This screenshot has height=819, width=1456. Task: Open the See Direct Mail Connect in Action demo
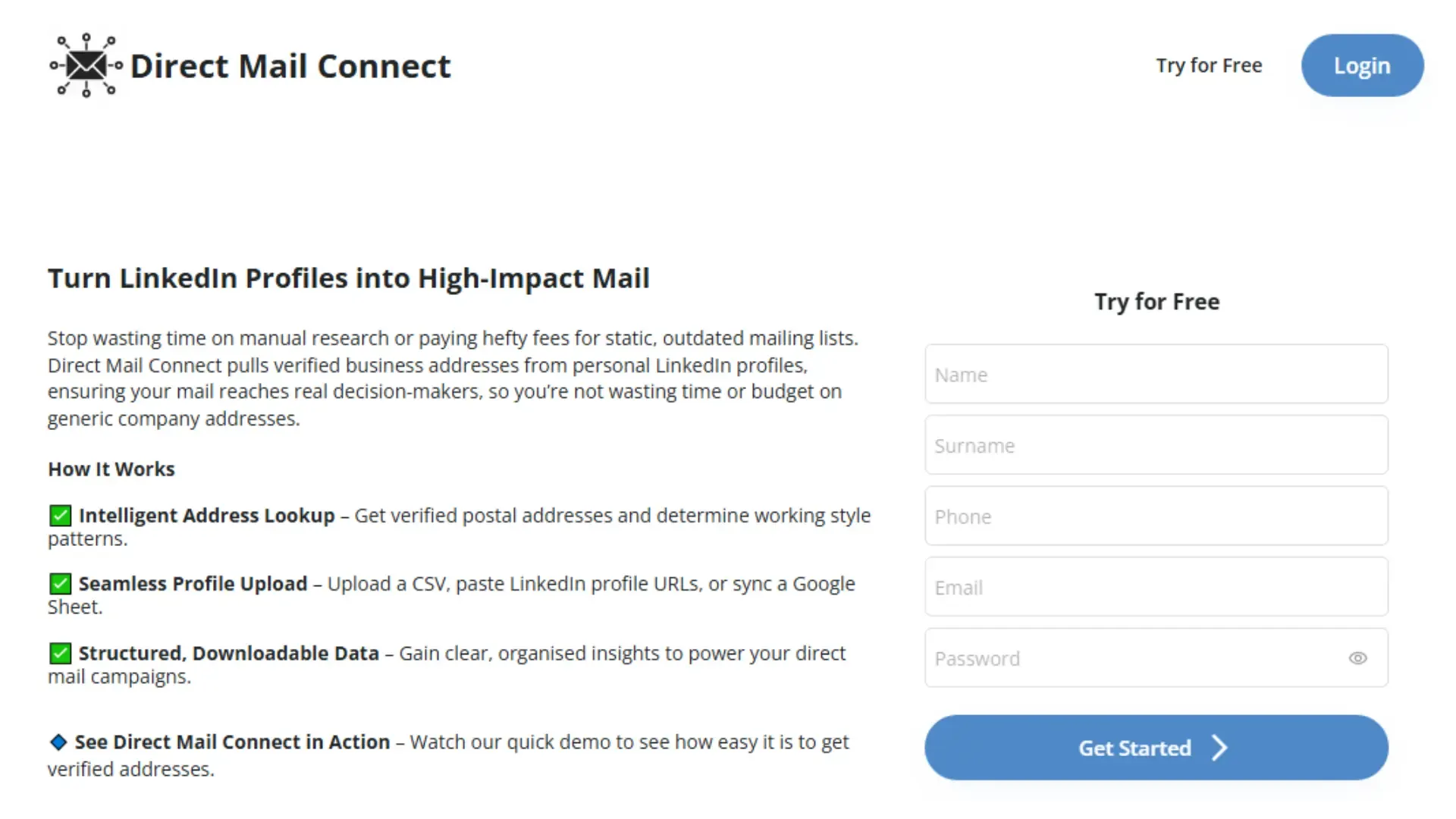coord(231,742)
